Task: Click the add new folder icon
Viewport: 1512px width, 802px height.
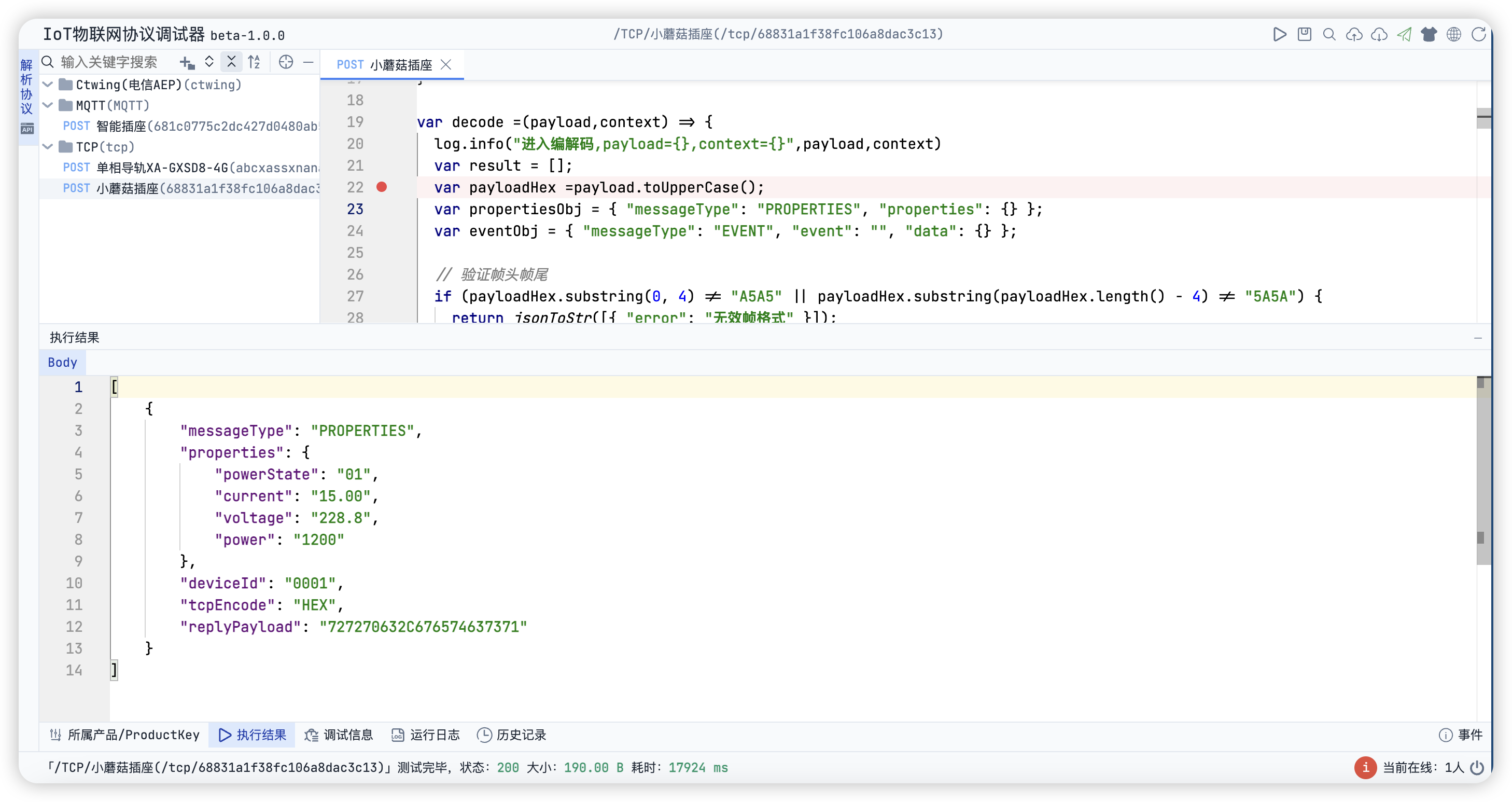Action: coord(187,62)
